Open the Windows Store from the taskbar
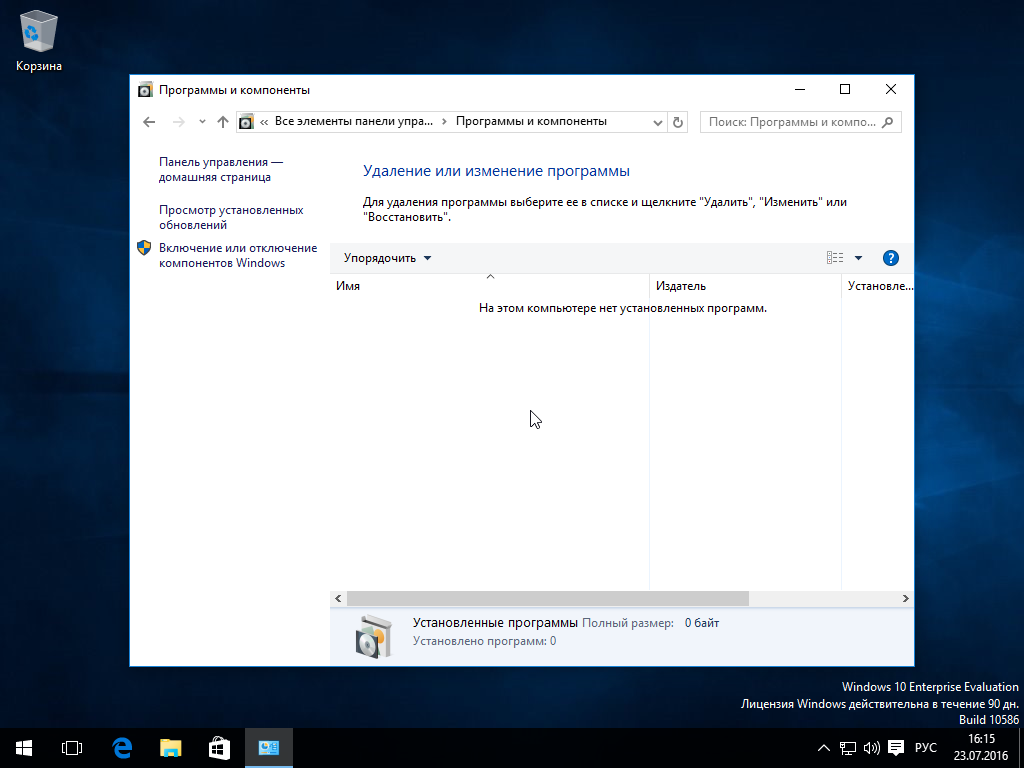The image size is (1024, 768). point(218,747)
